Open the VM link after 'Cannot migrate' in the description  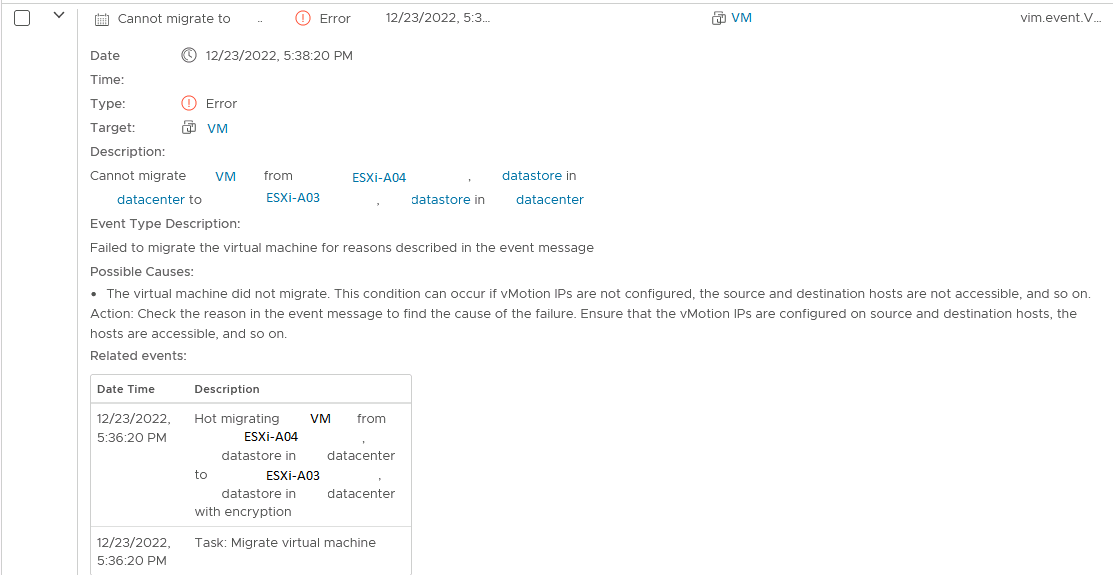(x=225, y=177)
